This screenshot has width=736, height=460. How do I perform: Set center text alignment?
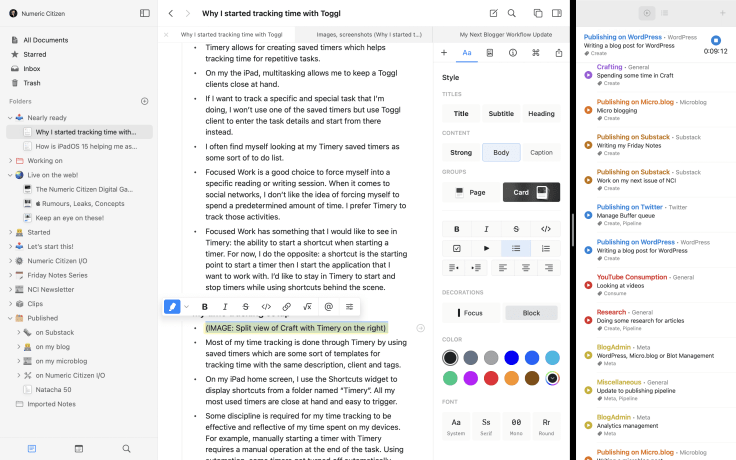[526, 268]
